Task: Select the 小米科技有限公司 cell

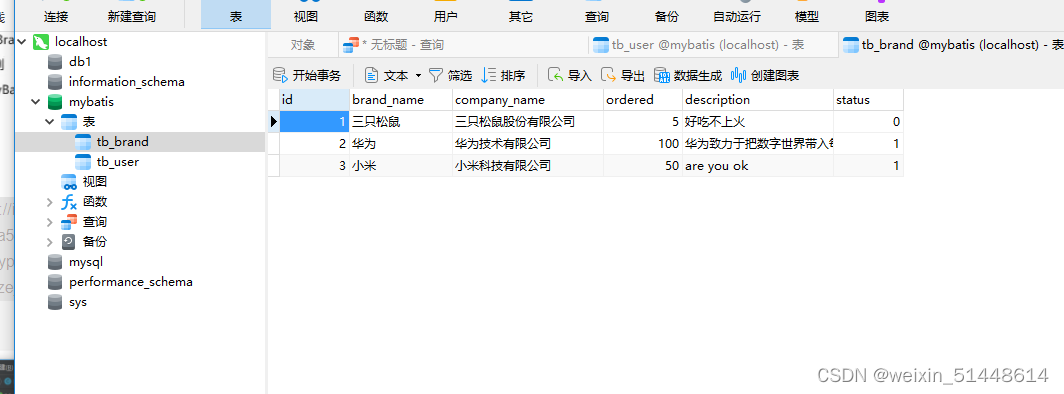Action: click(x=528, y=165)
